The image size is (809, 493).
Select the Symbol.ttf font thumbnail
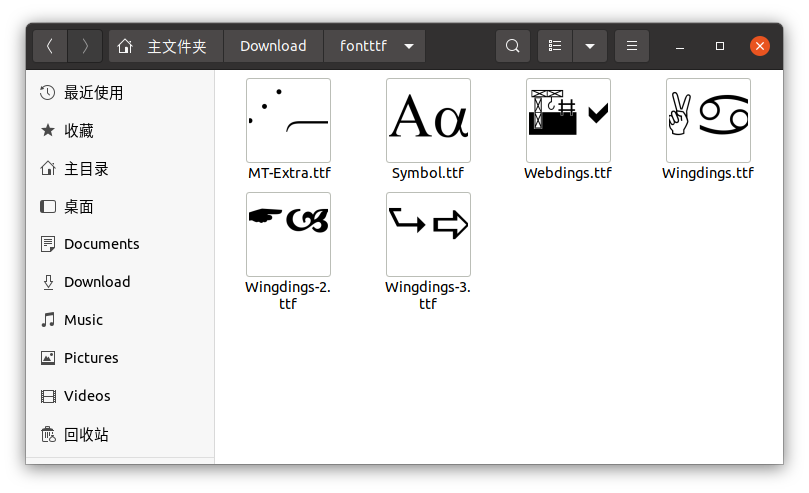[x=428, y=120]
